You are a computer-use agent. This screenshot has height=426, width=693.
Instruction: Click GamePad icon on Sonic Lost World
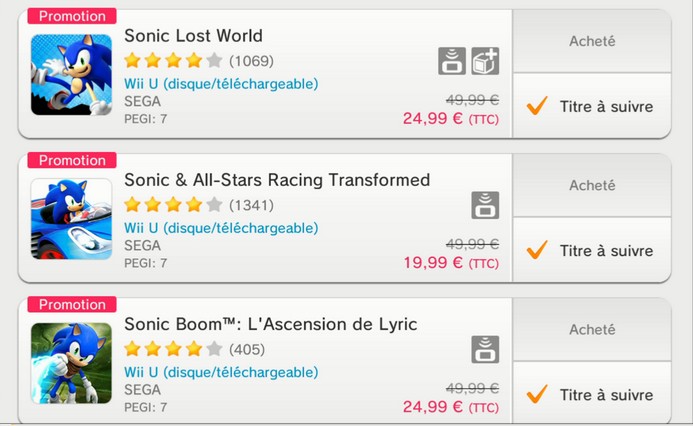(x=452, y=61)
